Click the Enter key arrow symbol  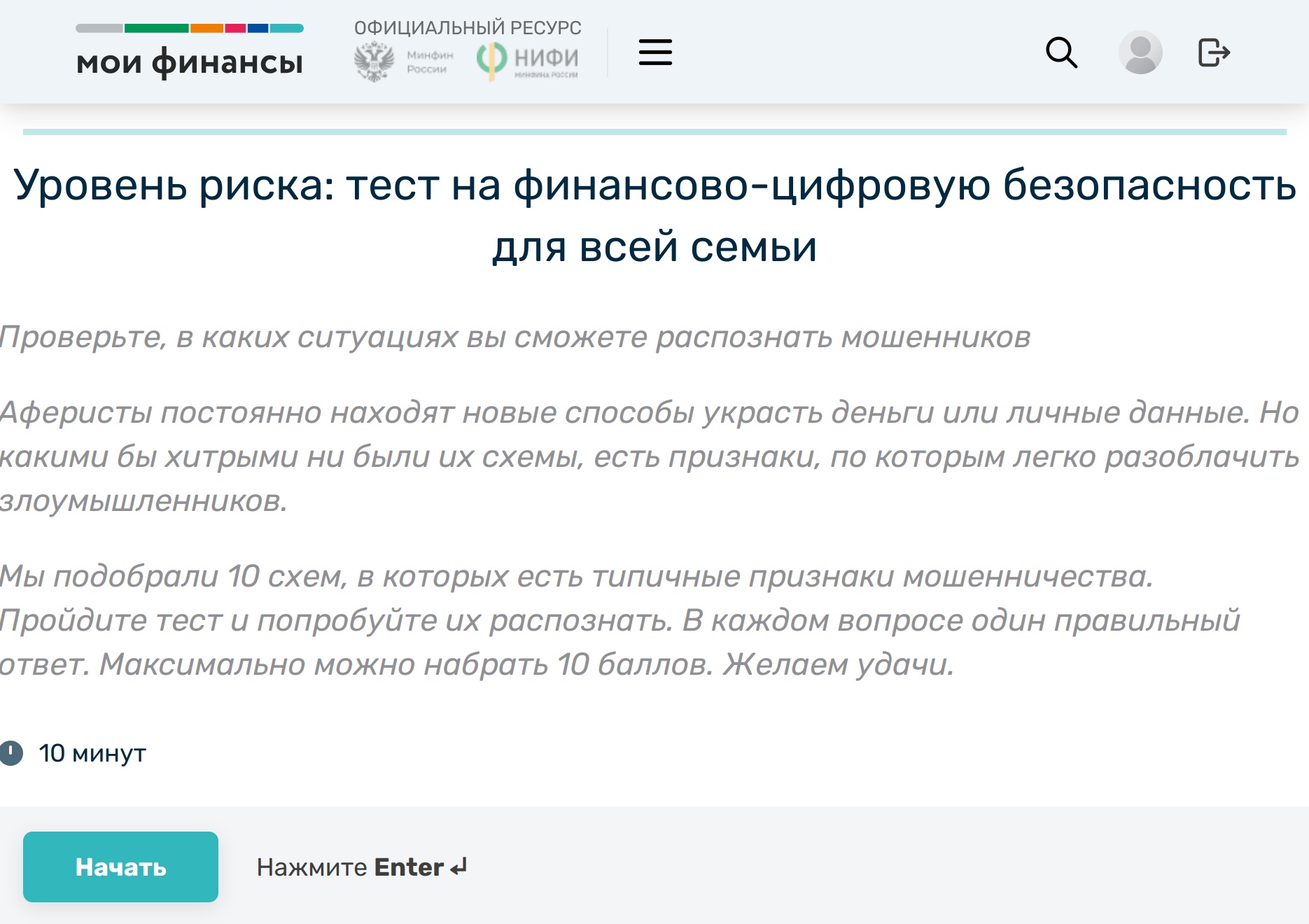(x=458, y=867)
